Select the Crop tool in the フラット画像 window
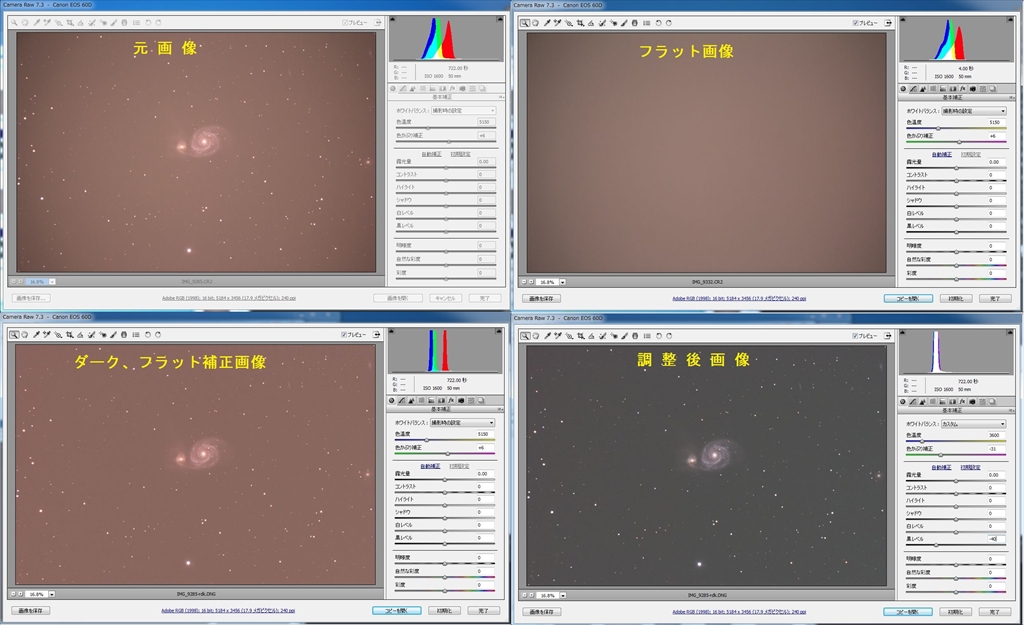Screen dimensions: 1024x625 point(580,23)
